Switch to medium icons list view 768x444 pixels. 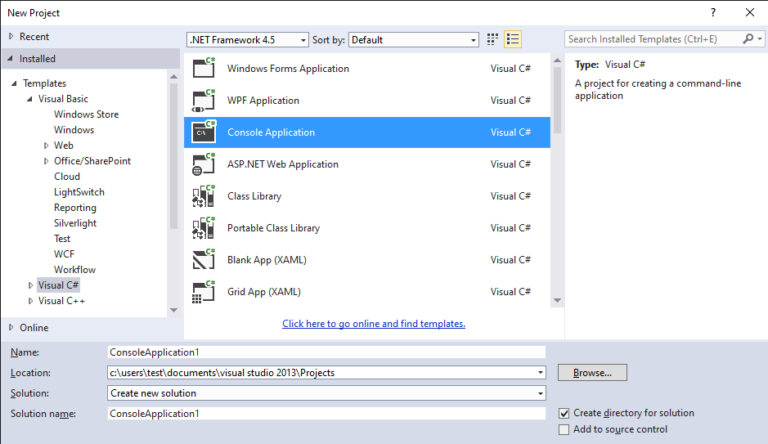coord(513,39)
